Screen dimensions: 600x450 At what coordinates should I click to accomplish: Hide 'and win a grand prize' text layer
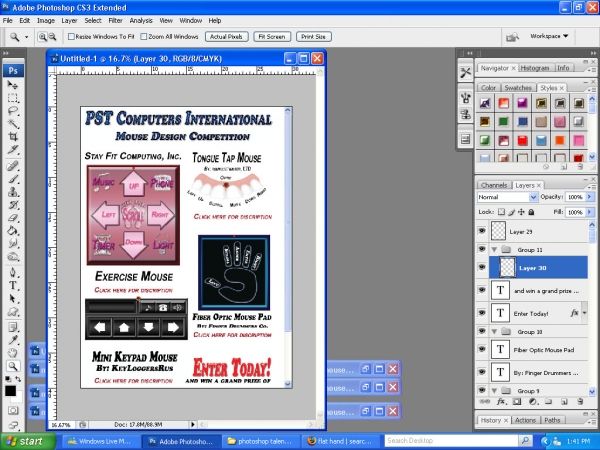482,290
